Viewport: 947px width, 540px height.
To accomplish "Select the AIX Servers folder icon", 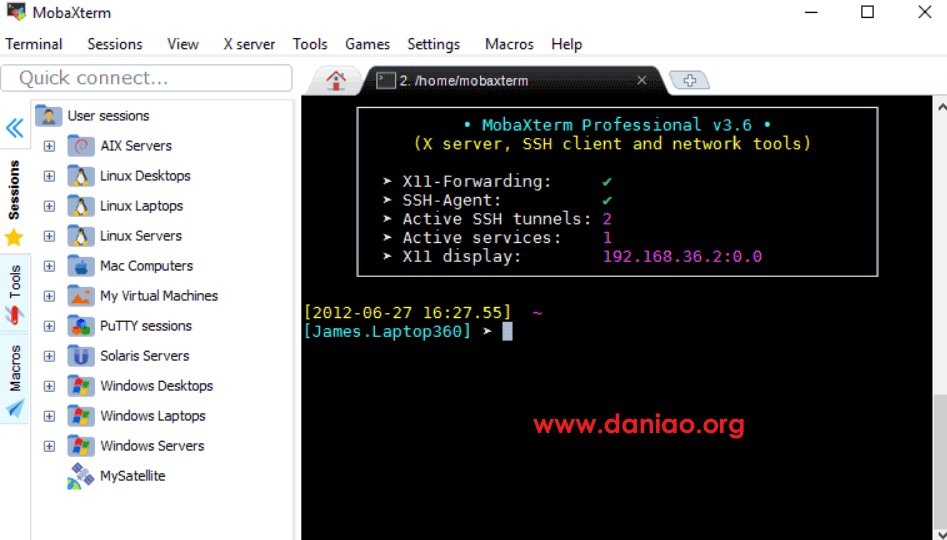I will tap(81, 146).
